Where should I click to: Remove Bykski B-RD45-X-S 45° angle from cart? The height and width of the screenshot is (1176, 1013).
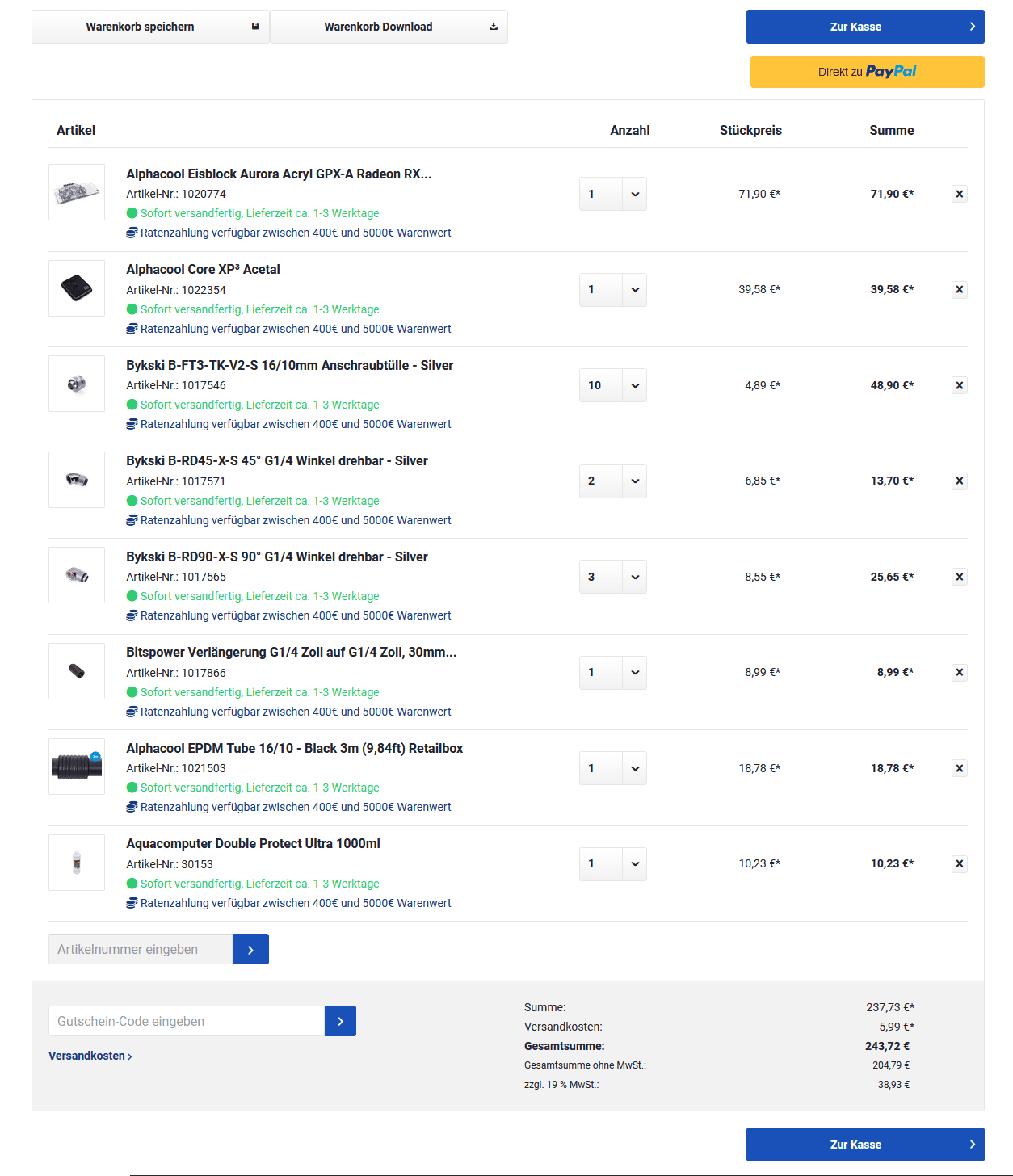[959, 481]
